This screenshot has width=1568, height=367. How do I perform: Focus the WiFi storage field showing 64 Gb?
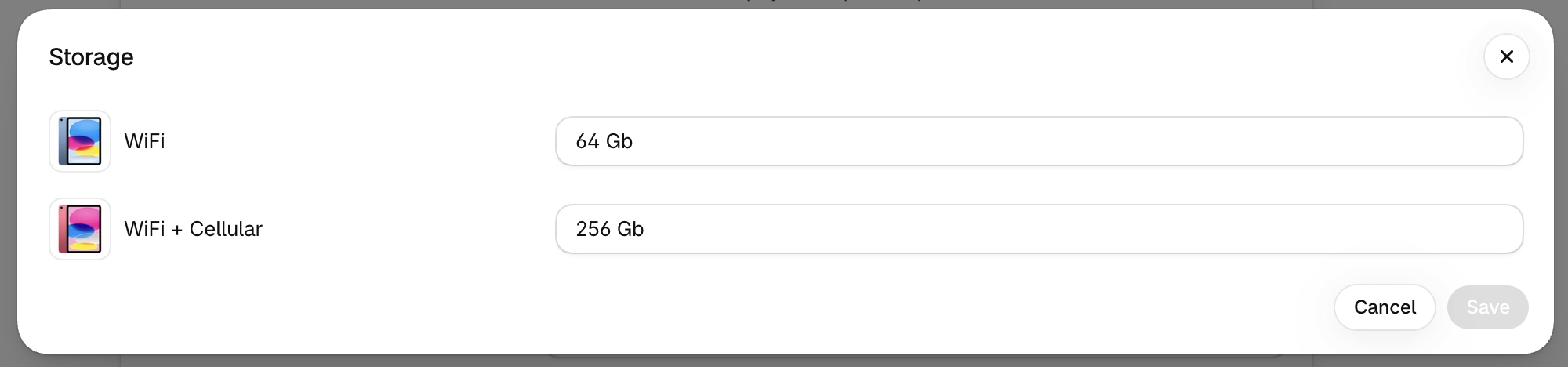pyautogui.click(x=1039, y=141)
